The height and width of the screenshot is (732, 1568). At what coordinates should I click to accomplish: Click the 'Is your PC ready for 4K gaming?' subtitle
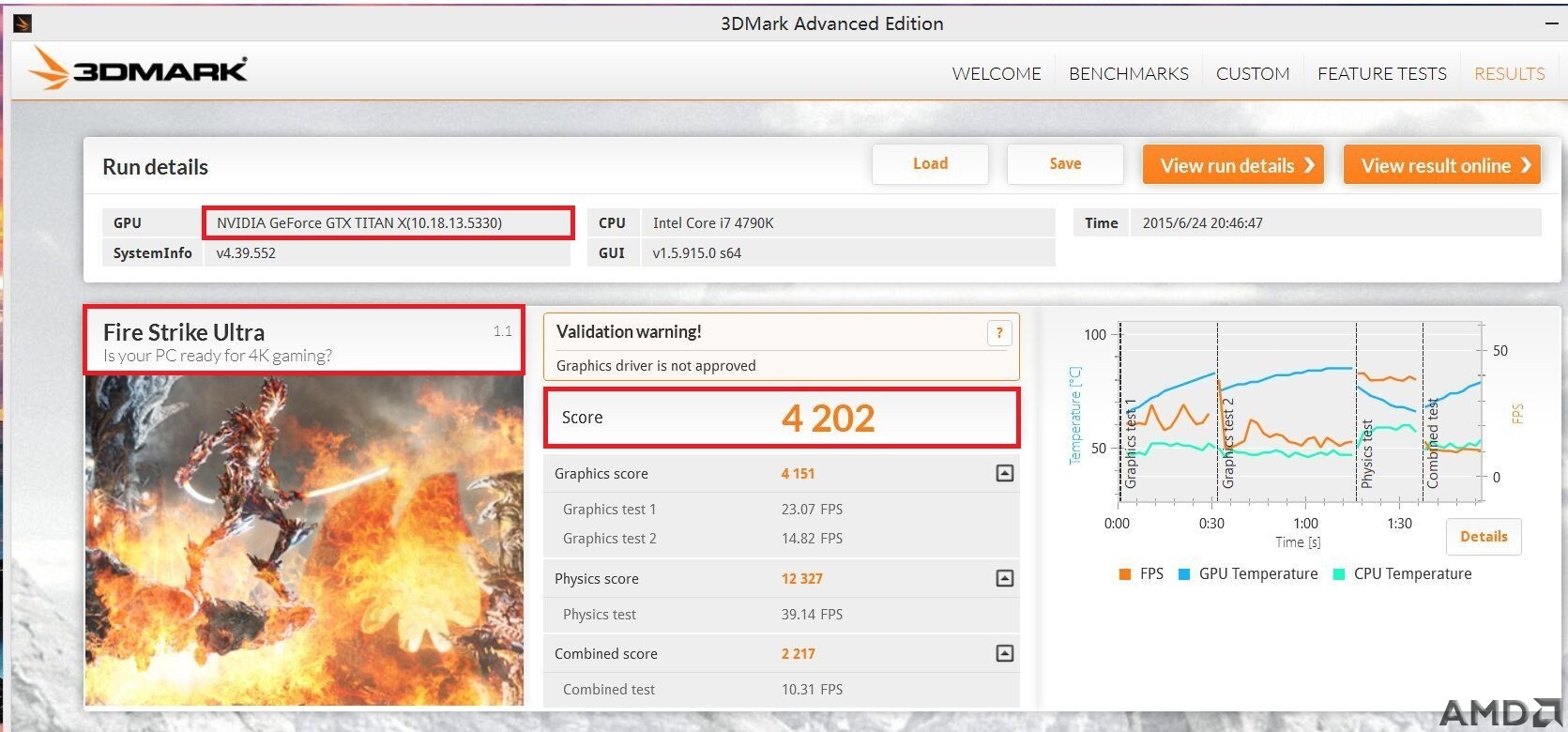[x=218, y=356]
